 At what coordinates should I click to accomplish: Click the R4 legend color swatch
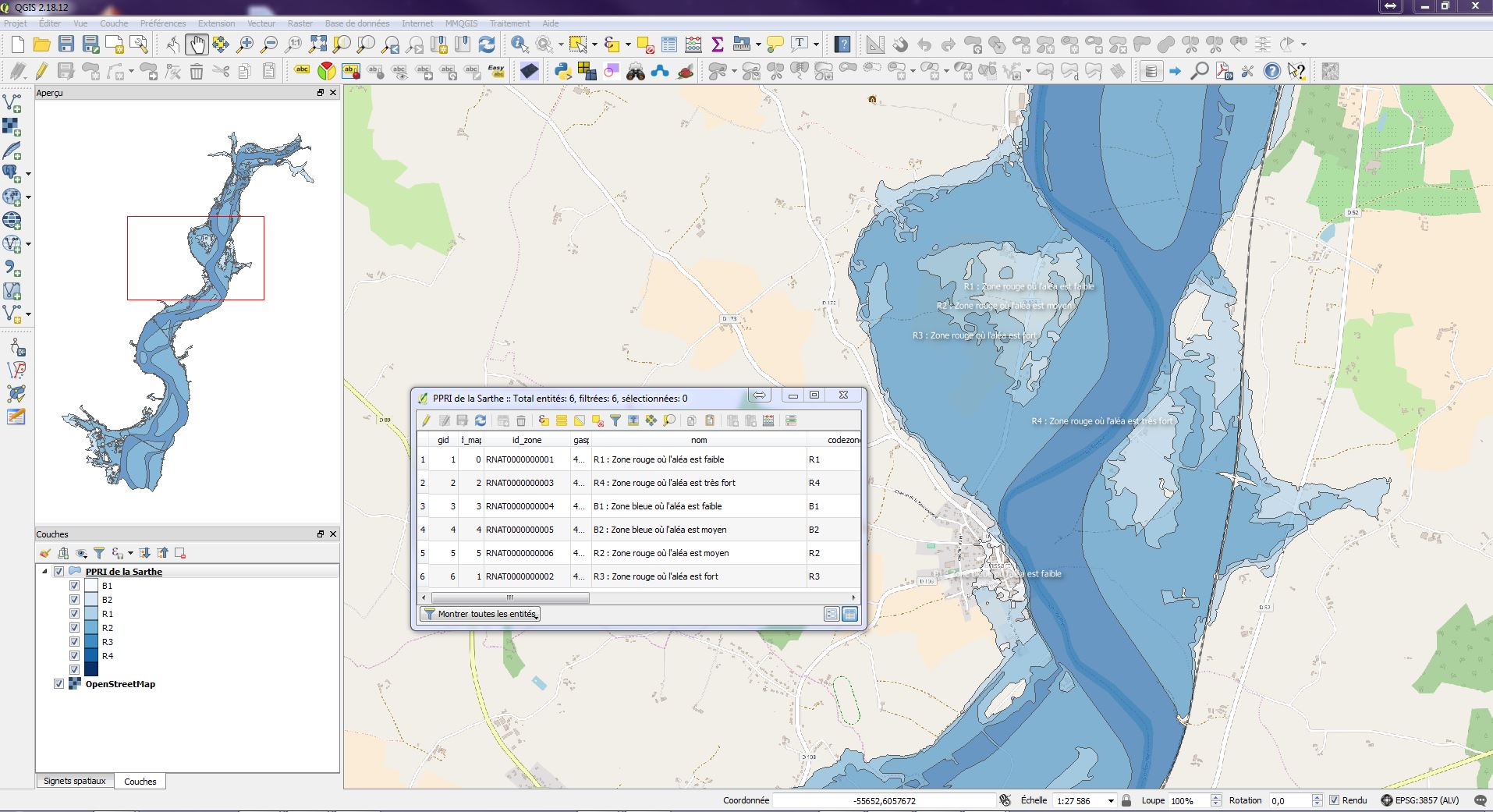(x=91, y=656)
